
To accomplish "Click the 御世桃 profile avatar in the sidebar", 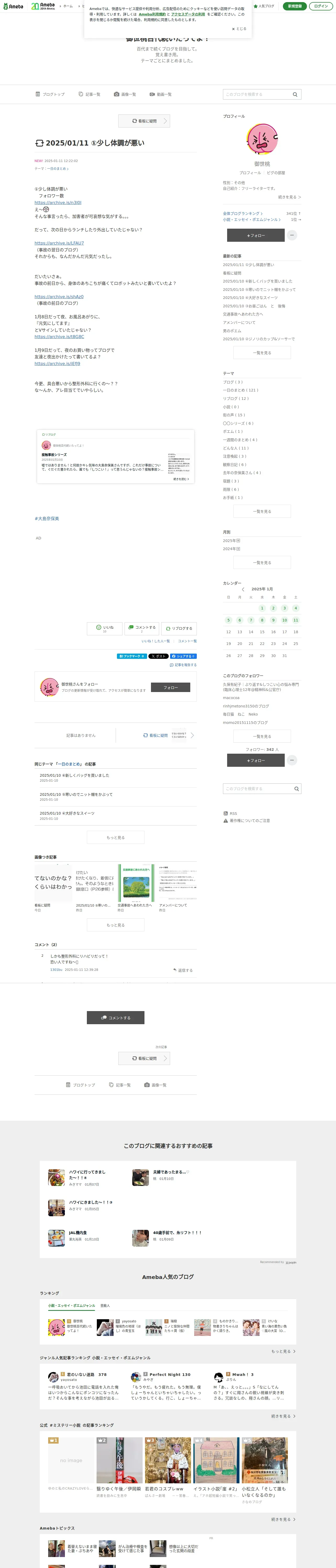I will click(x=262, y=139).
